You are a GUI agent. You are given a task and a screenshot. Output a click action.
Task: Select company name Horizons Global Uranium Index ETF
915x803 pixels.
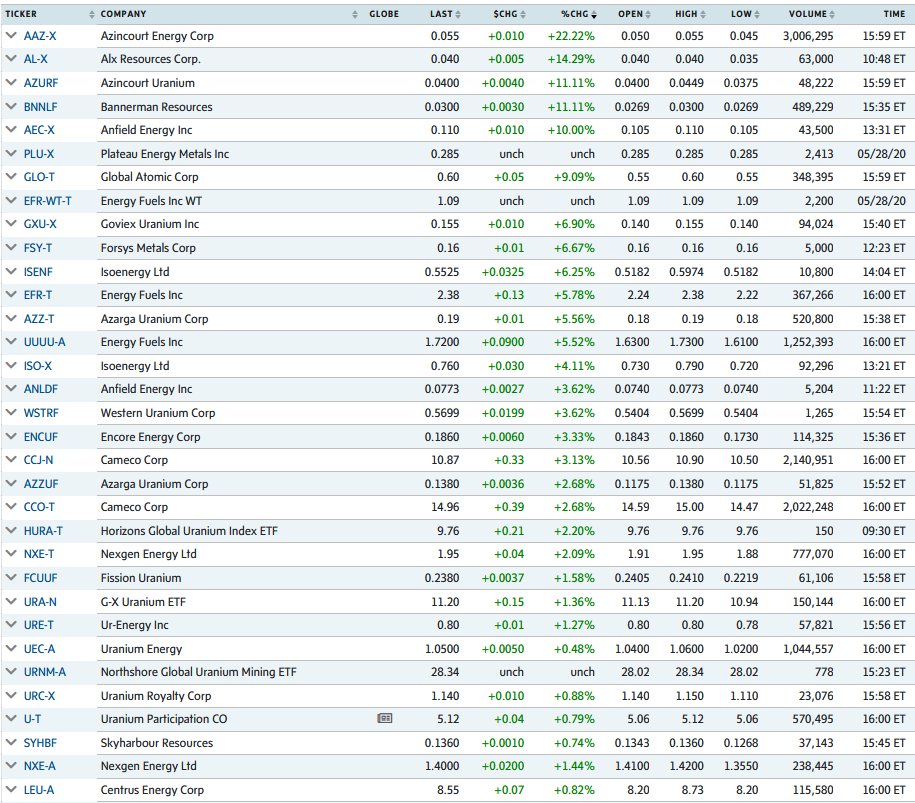[189, 530]
